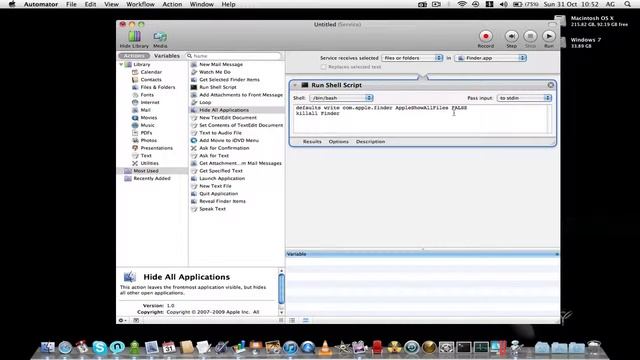
Task: Remove the Run Shell Script action
Action: (x=551, y=85)
